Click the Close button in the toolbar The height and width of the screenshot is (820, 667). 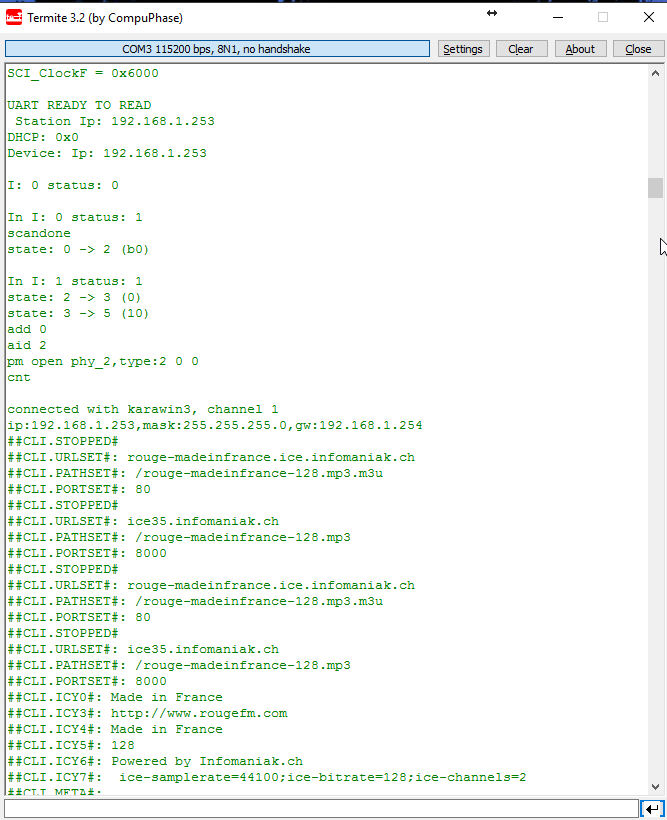[x=638, y=49]
